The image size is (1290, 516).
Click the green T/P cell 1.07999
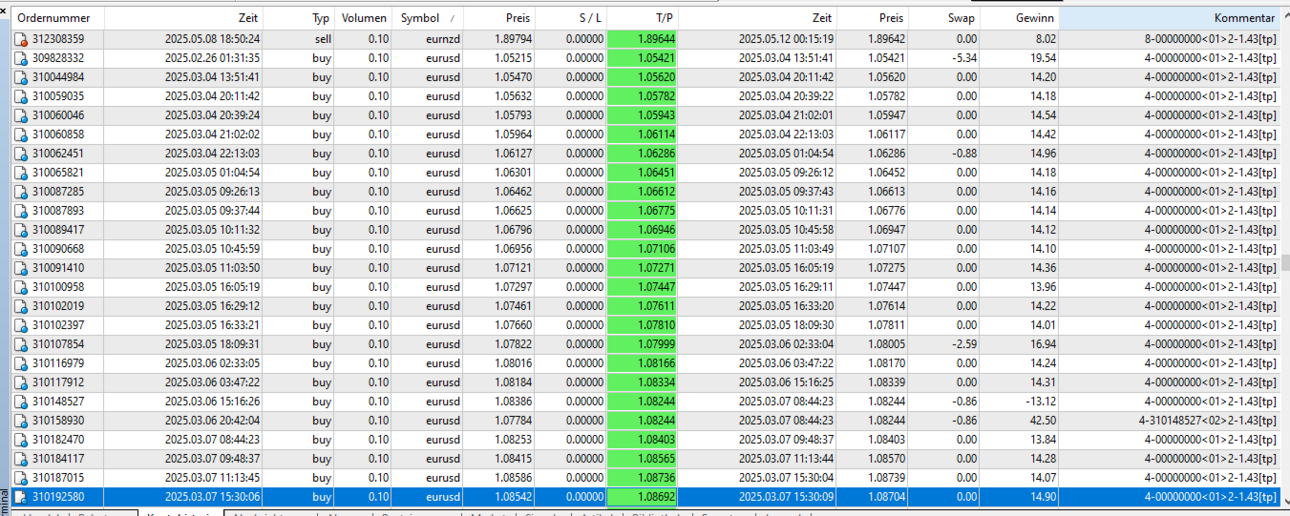(643, 343)
